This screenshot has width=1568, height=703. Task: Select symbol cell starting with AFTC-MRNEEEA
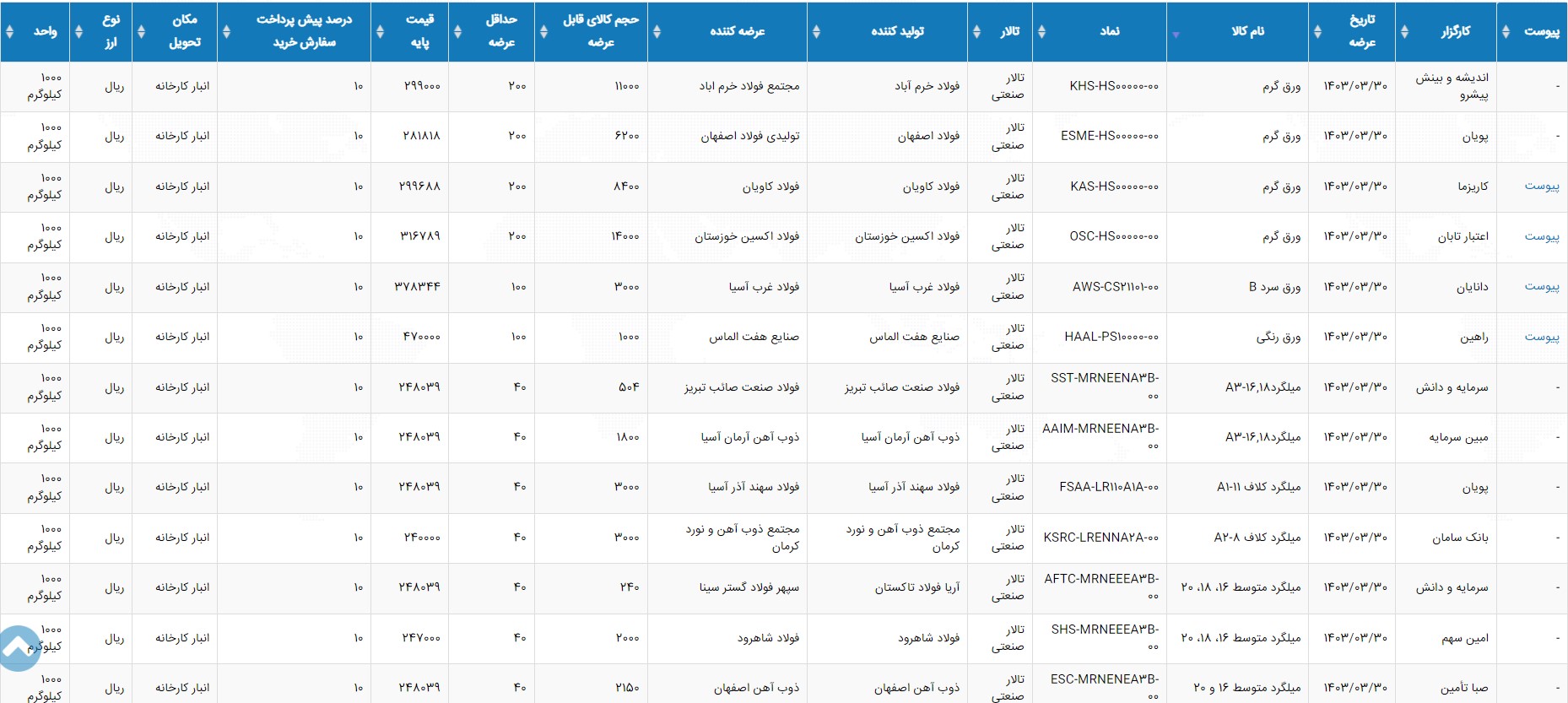click(x=1101, y=587)
